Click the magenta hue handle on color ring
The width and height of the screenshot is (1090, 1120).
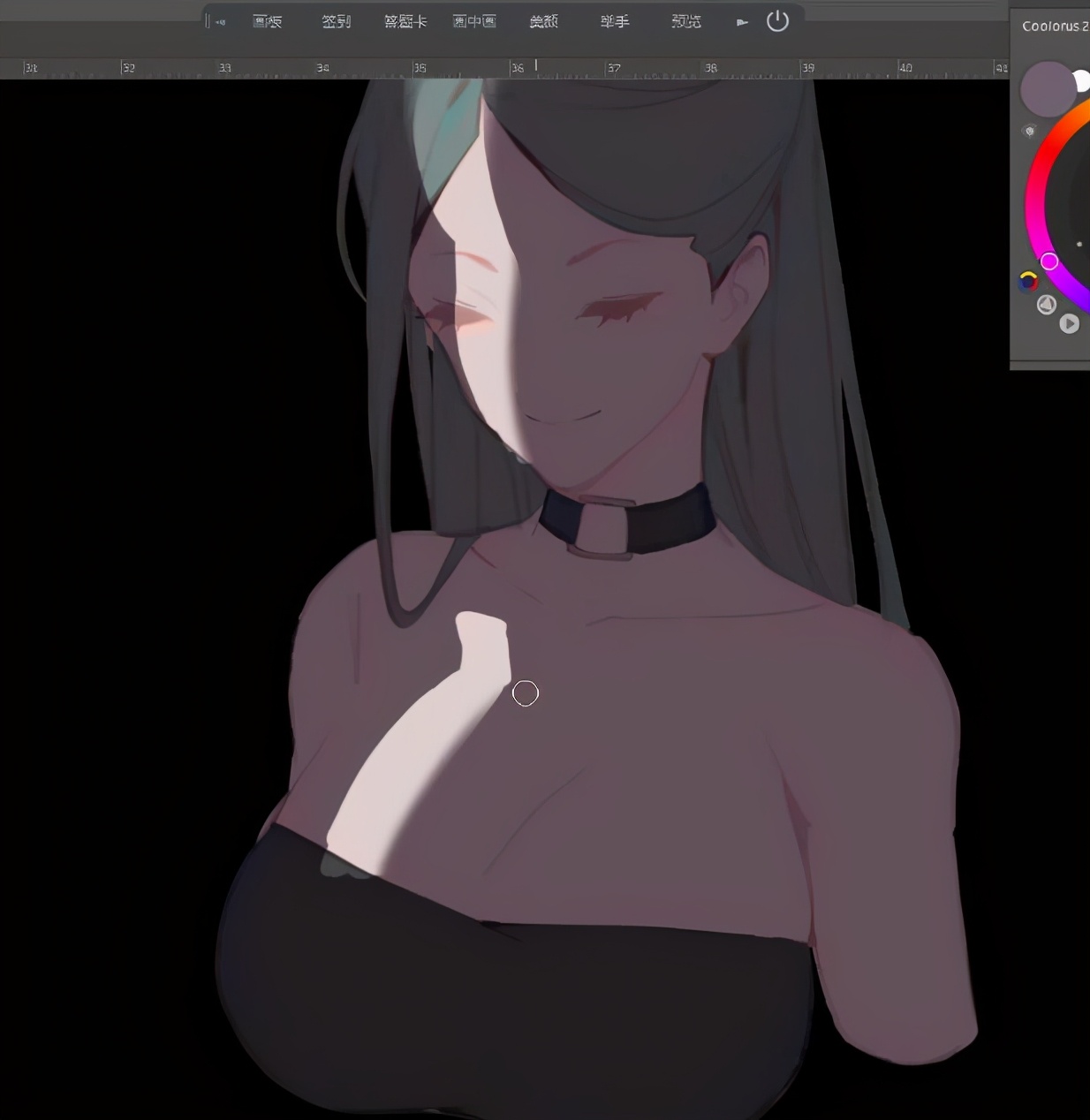click(x=1049, y=261)
